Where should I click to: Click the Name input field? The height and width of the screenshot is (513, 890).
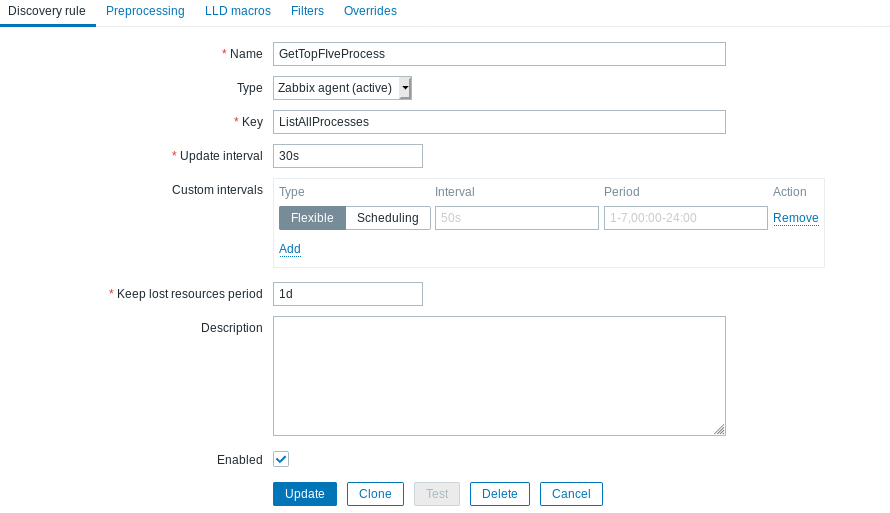[x=499, y=54]
